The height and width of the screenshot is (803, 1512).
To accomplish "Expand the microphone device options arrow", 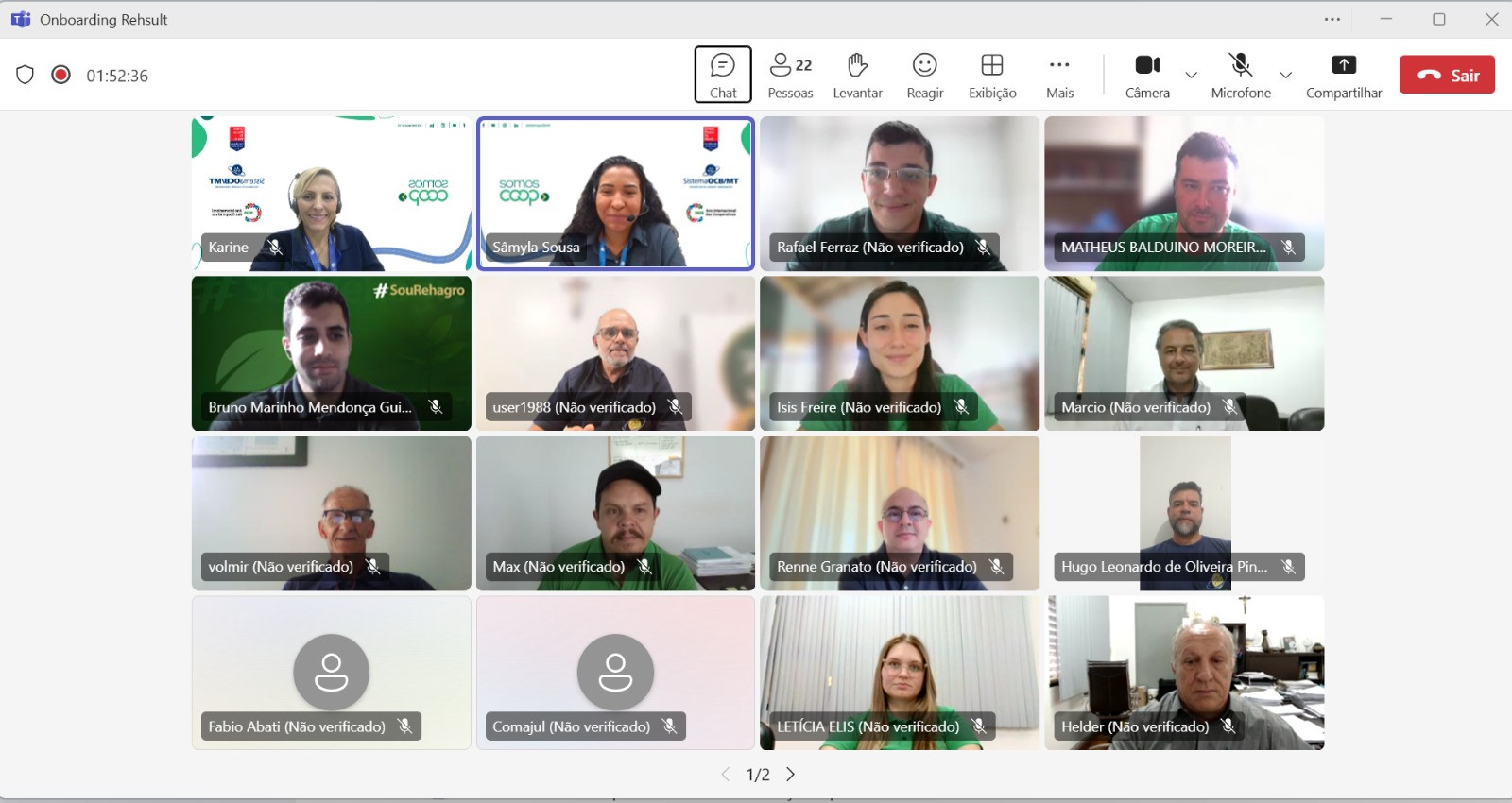I will [x=1285, y=75].
